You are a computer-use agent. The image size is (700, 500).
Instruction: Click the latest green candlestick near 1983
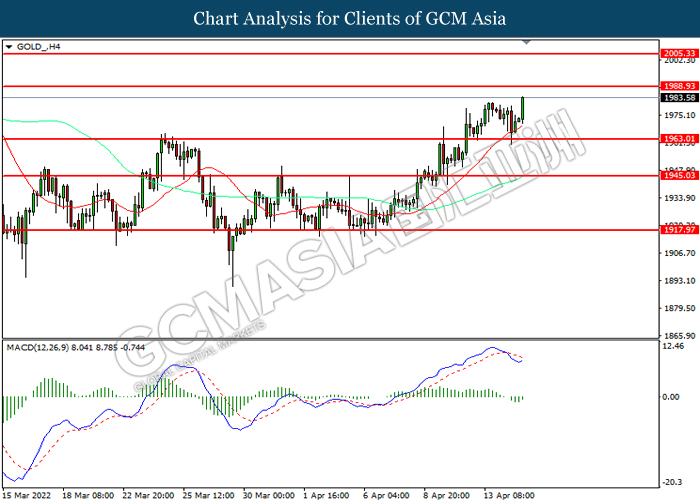[x=522, y=109]
